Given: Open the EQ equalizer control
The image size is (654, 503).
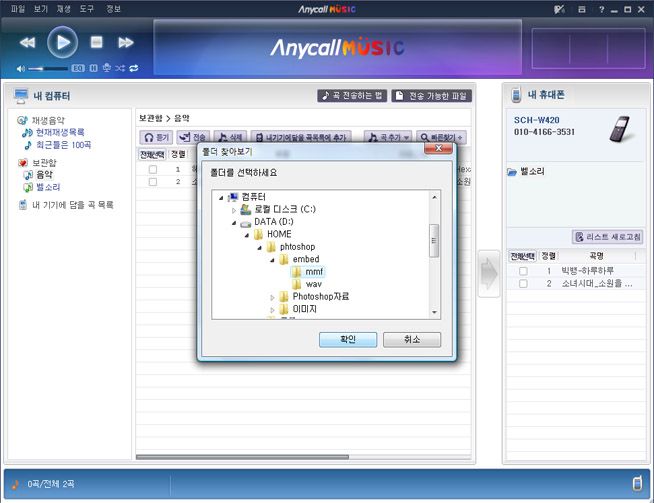Looking at the screenshot, I should [x=78, y=68].
